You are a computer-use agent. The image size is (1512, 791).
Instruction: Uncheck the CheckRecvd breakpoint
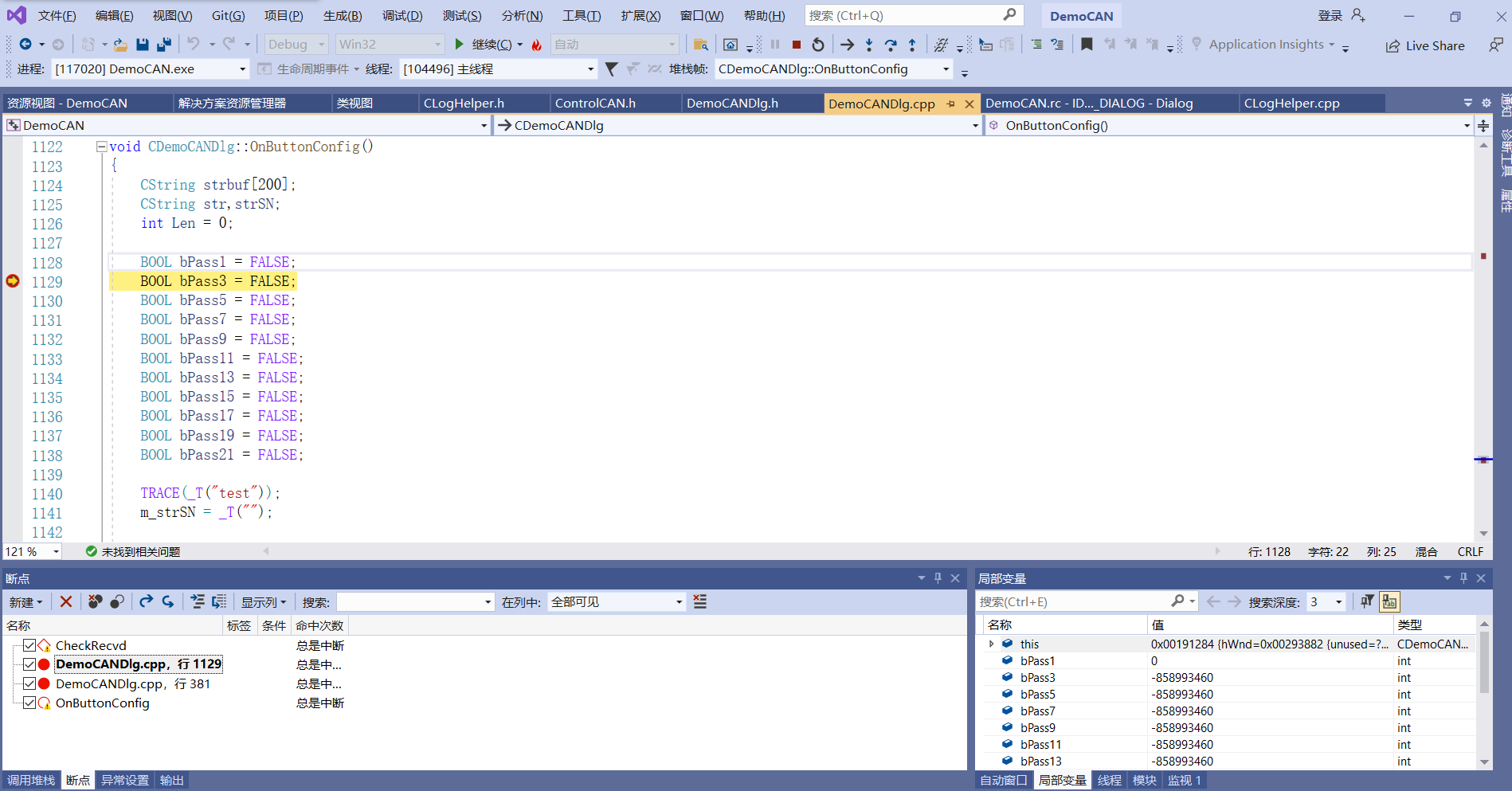(x=29, y=645)
